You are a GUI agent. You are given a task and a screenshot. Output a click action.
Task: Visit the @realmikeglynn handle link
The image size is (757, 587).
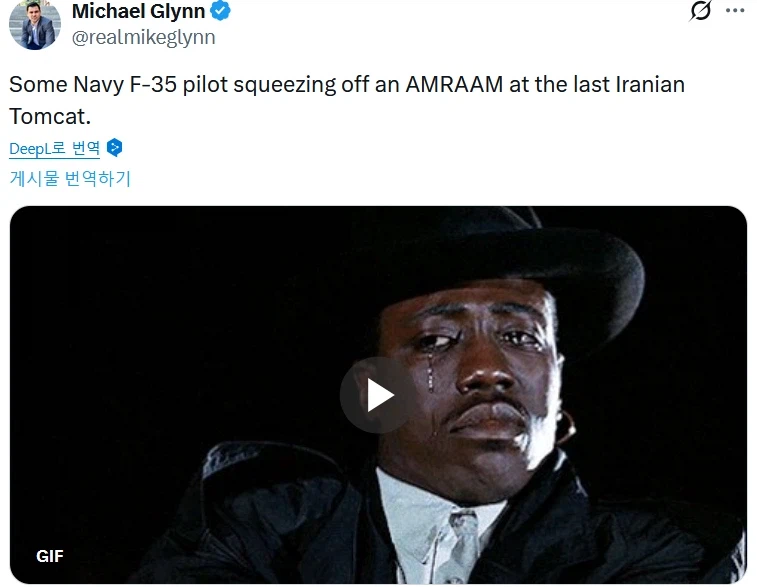(143, 38)
